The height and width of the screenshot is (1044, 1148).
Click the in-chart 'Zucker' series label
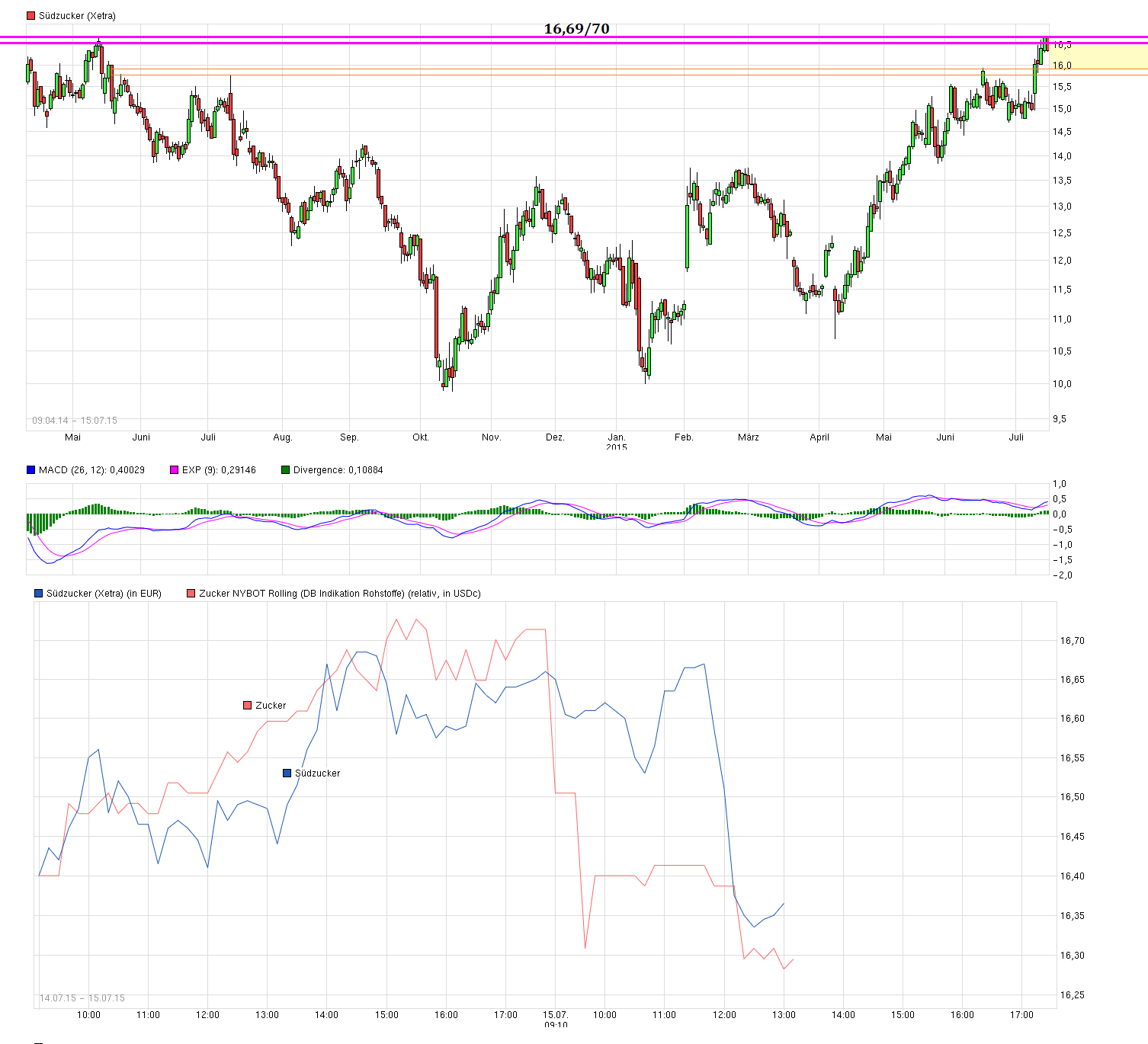tap(271, 706)
